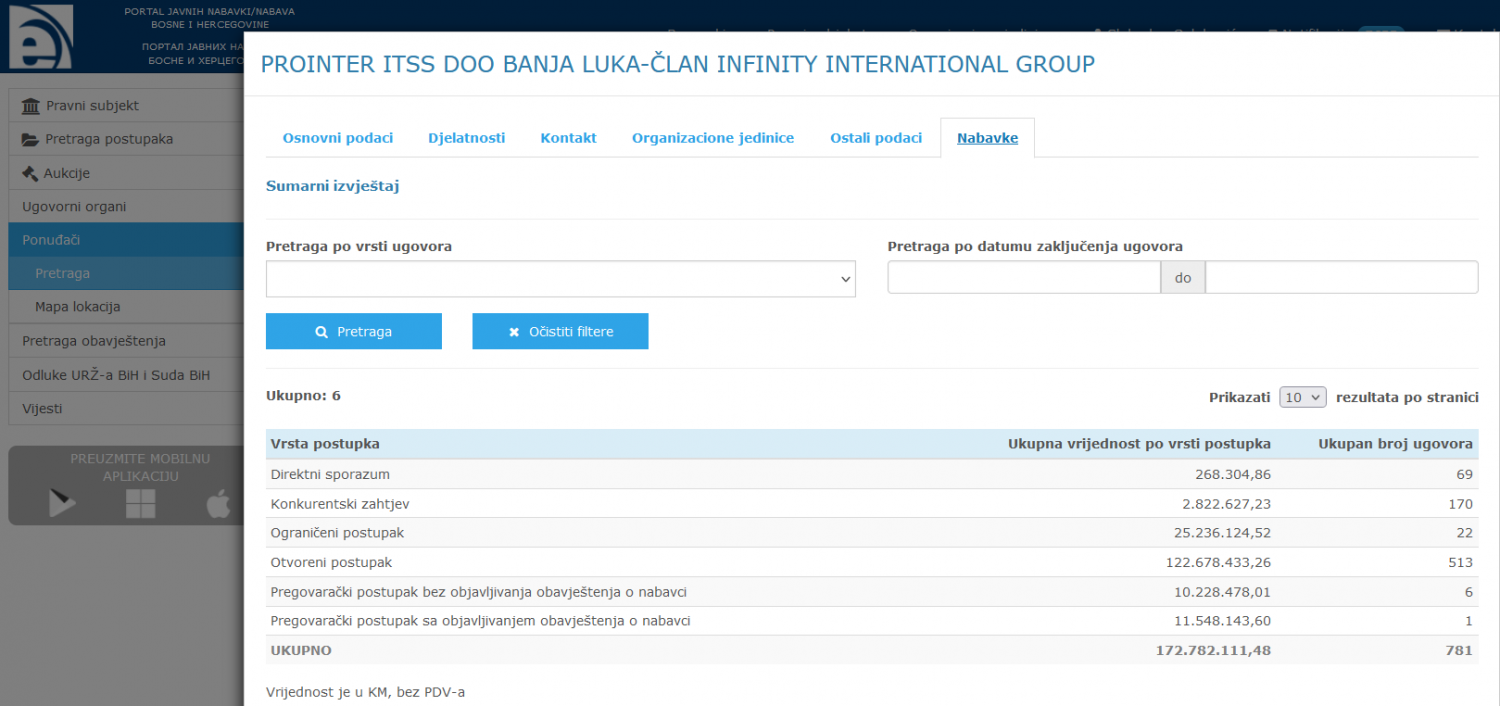Click the contract end date field
Image resolution: width=1500 pixels, height=706 pixels.
1342,277
